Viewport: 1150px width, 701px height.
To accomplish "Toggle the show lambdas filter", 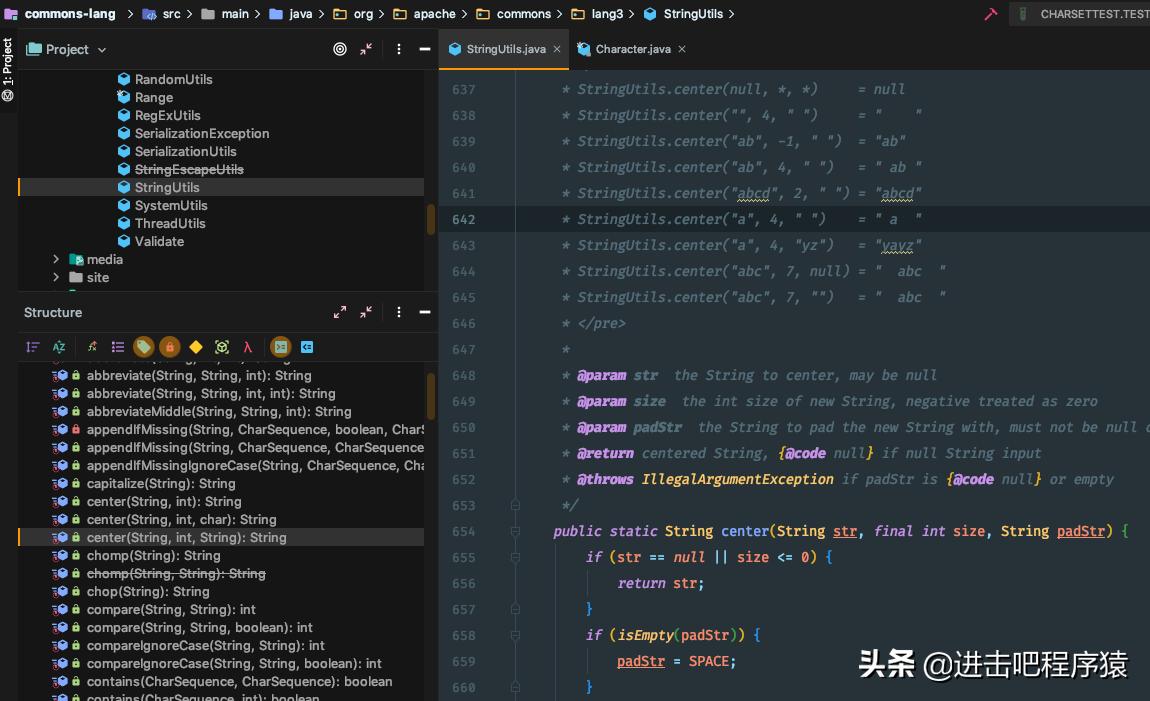I will [247, 347].
